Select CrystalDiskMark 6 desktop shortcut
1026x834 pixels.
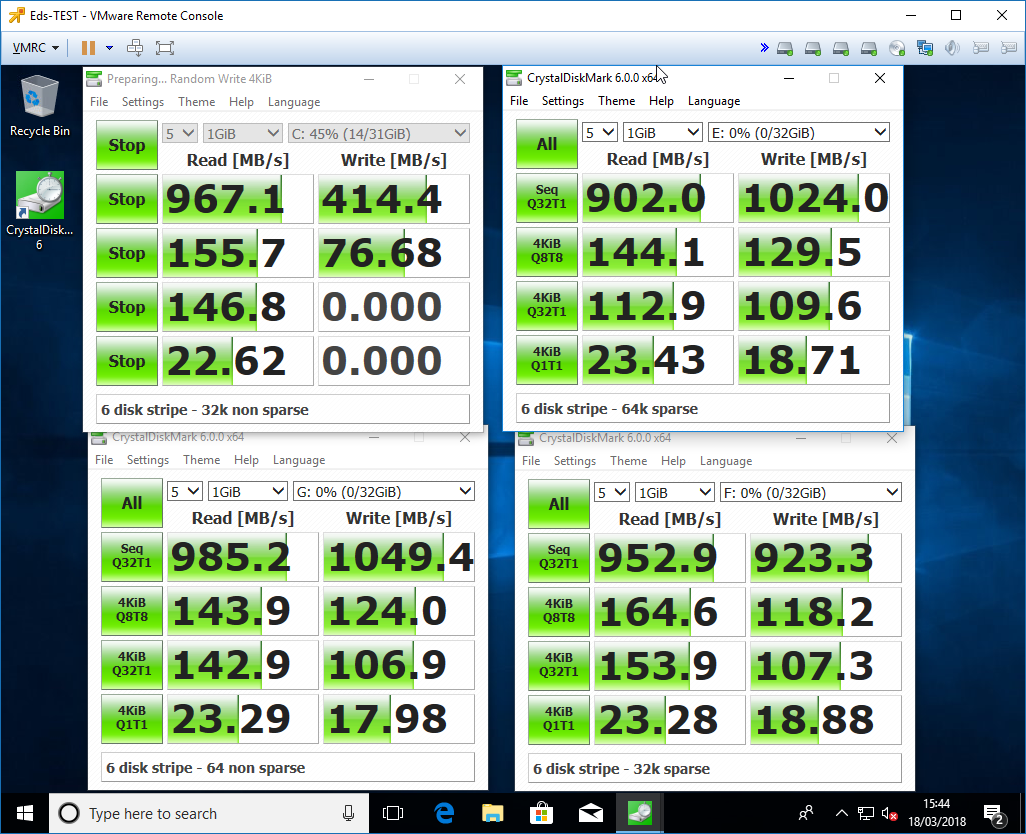[x=39, y=211]
